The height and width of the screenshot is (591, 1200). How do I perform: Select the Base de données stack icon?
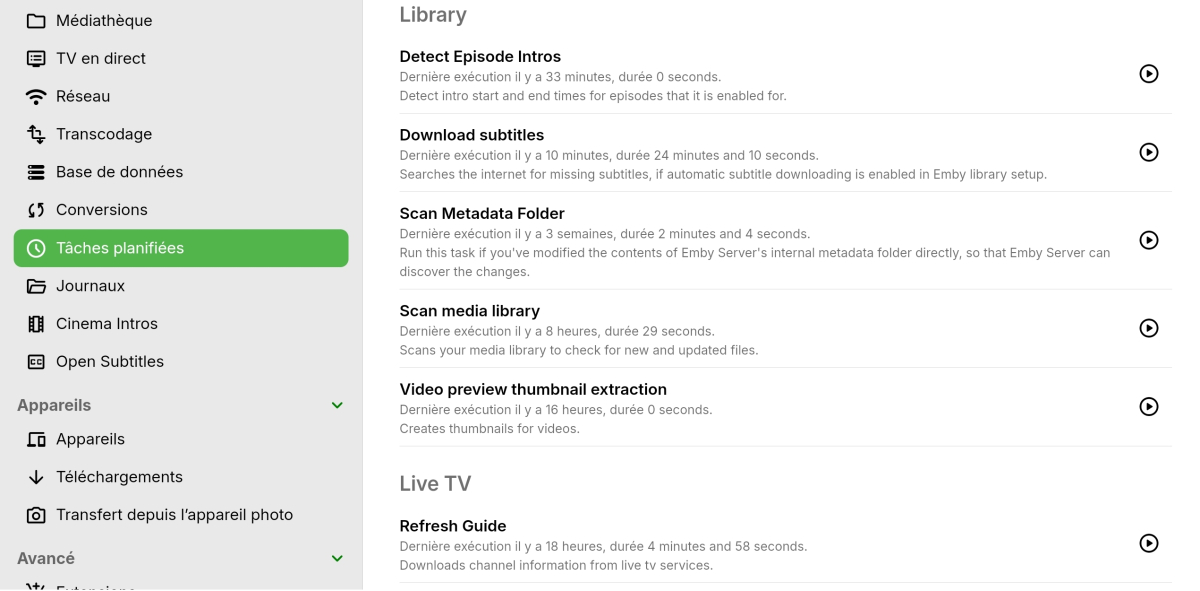point(35,172)
